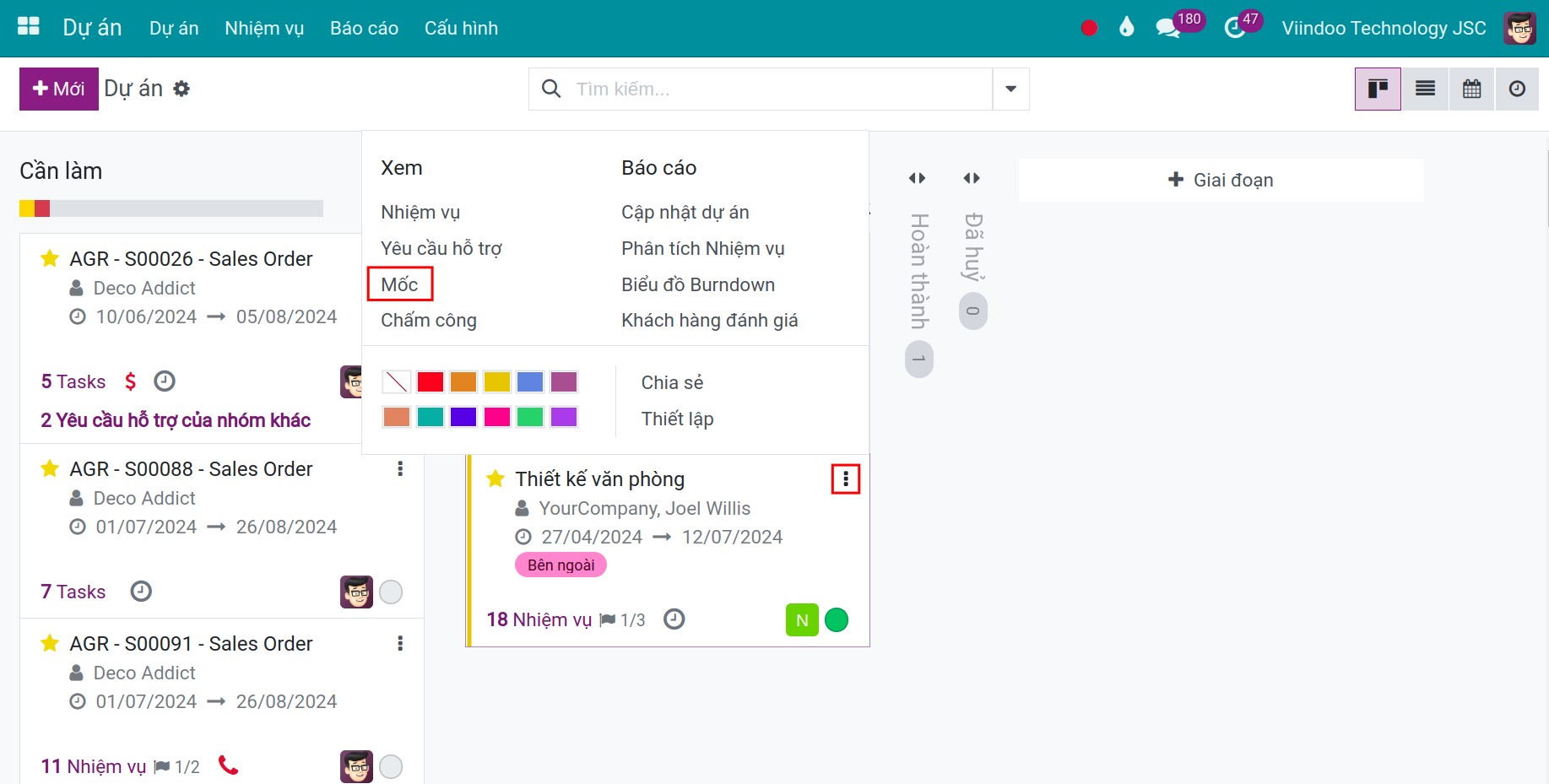Screen dimensions: 1549x784
Task: Switch to Kanban view
Action: pos(1378,89)
